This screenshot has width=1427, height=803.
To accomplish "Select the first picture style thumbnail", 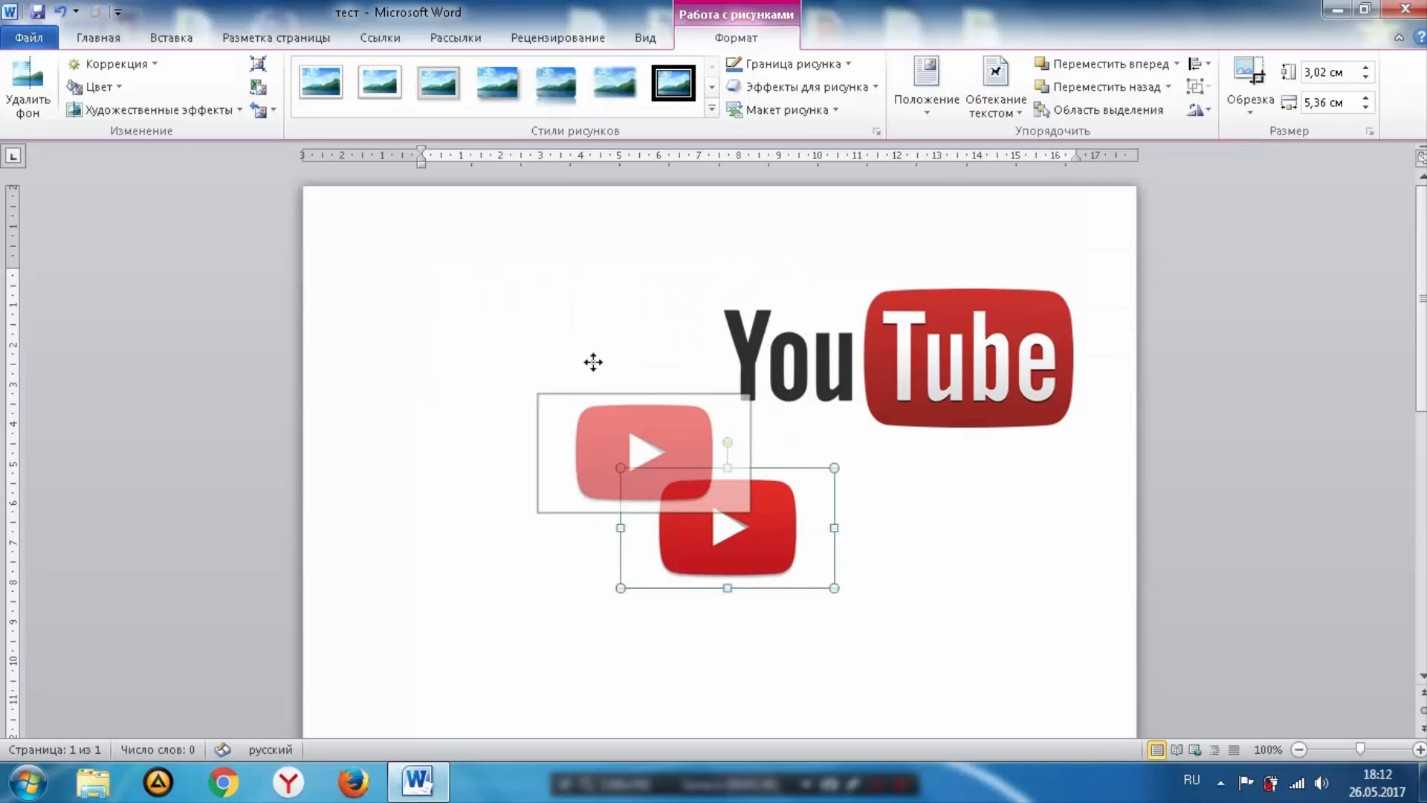I will point(321,82).
